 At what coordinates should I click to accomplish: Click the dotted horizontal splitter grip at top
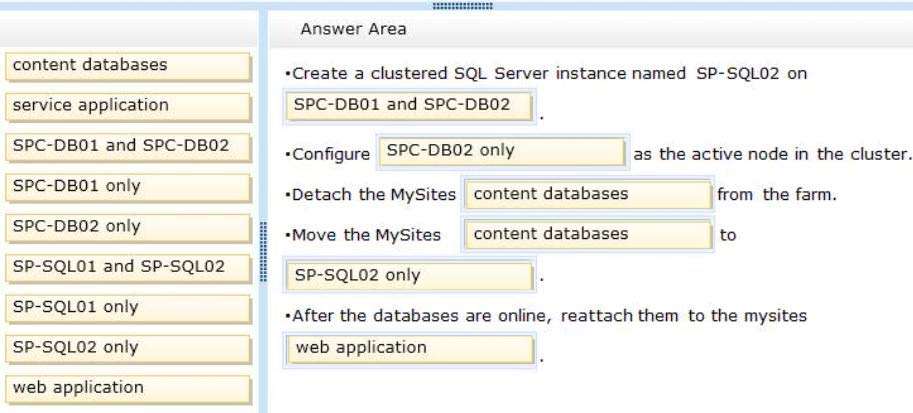pos(463,6)
